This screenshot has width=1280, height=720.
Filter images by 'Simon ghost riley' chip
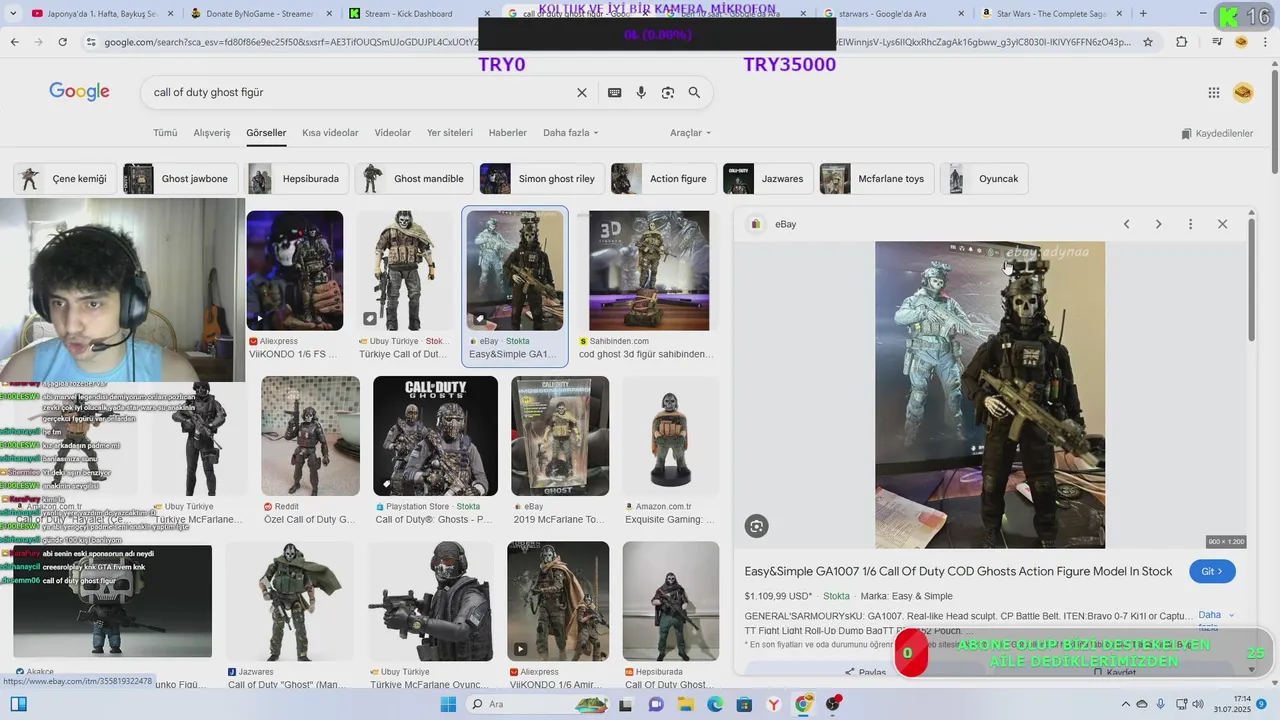542,179
